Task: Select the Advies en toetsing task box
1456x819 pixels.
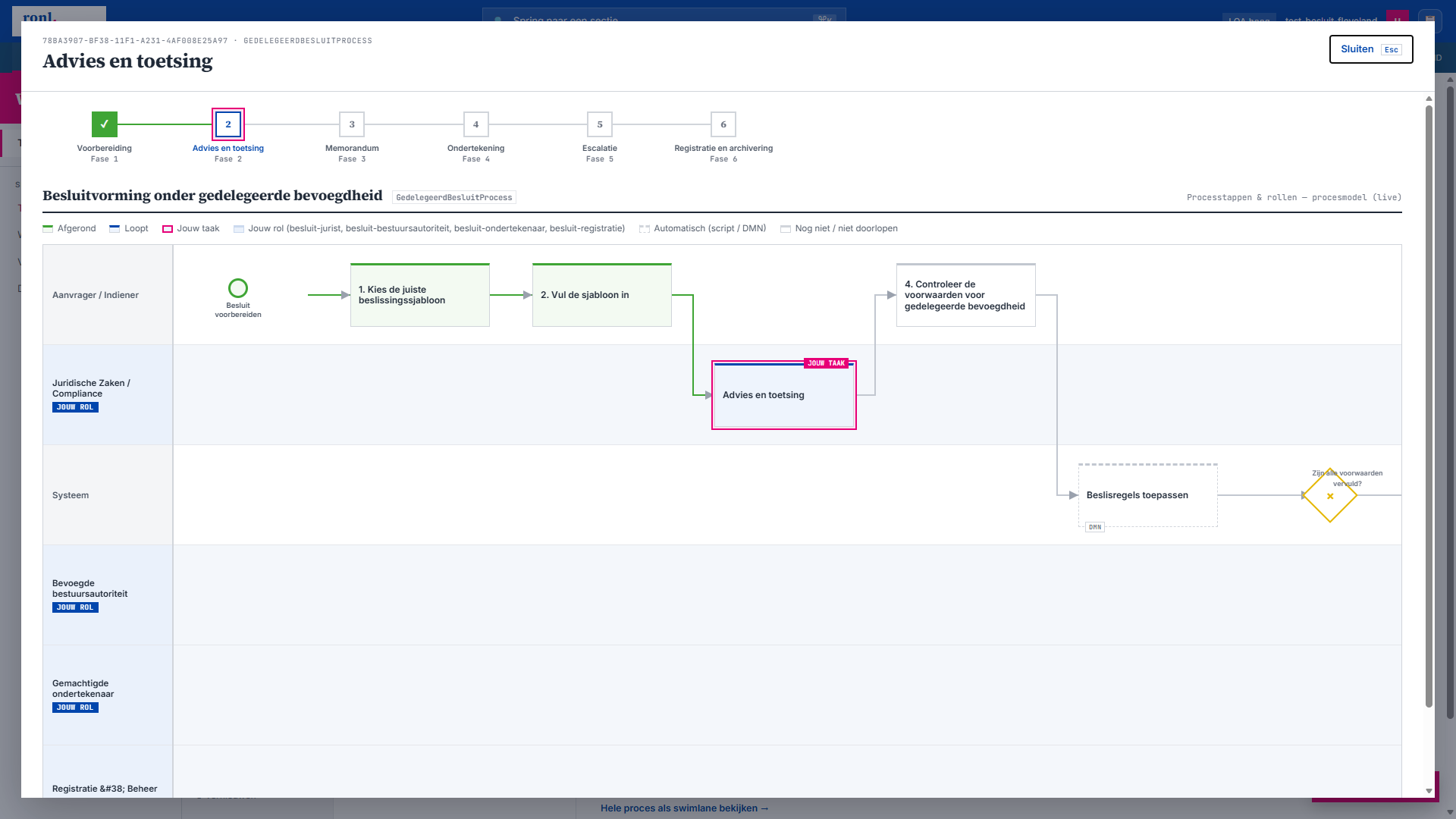Action: pyautogui.click(x=784, y=395)
